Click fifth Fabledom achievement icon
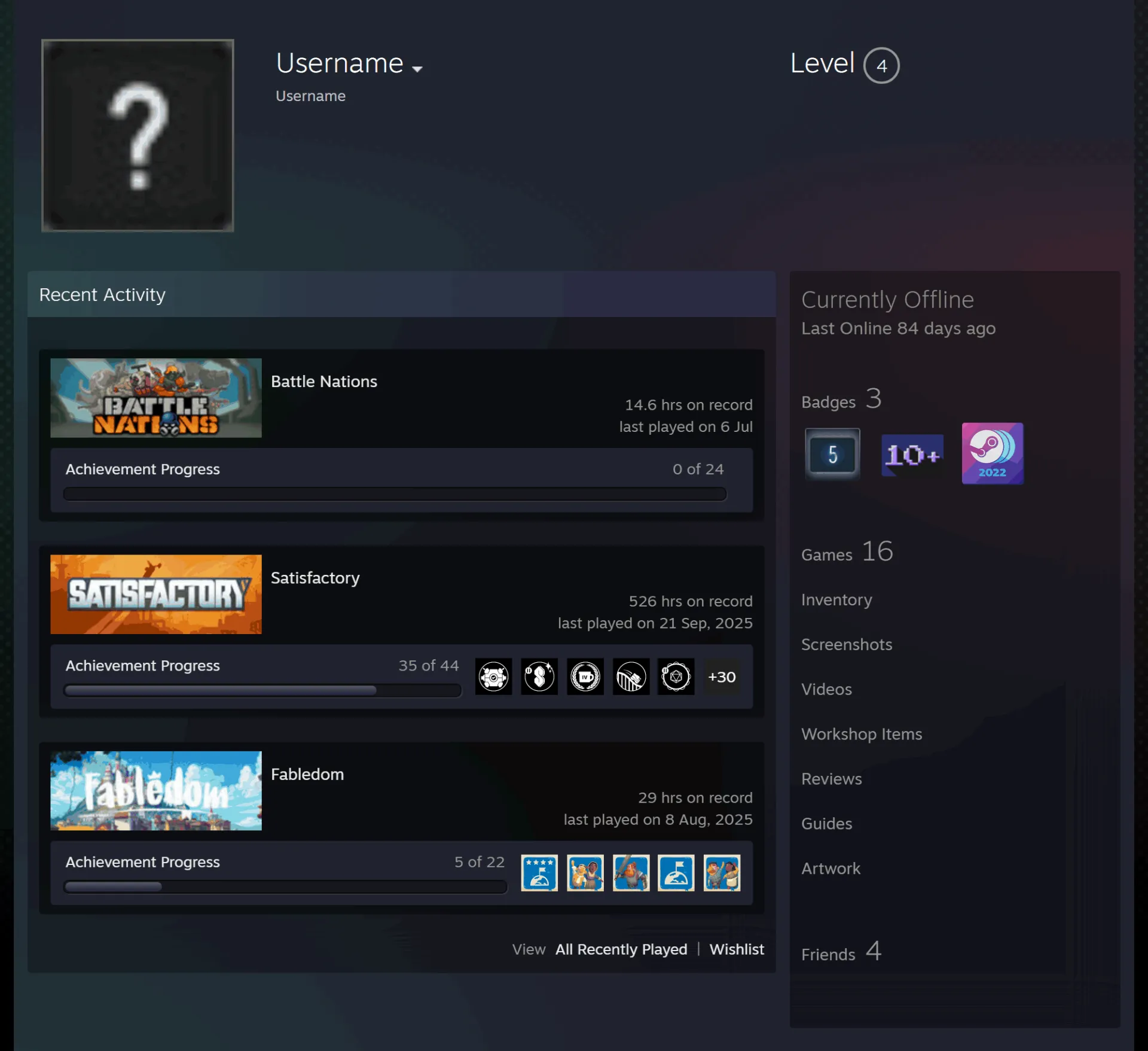This screenshot has height=1051, width=1148. [x=722, y=873]
